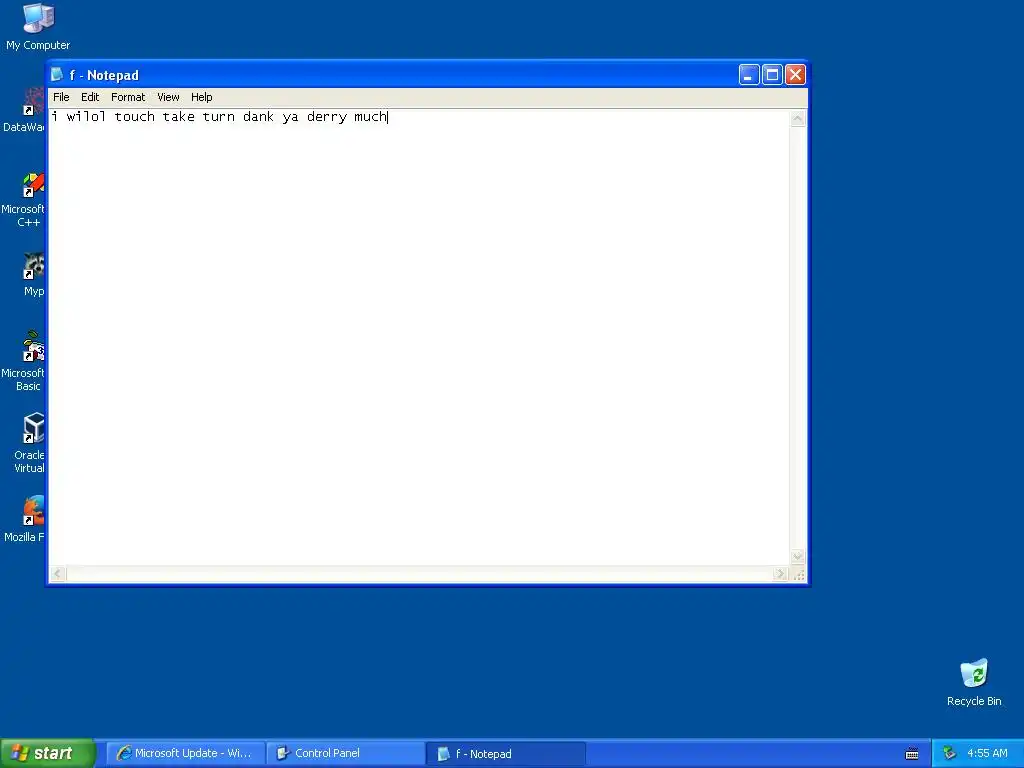Click the Notepad window resize grip
This screenshot has height=768, width=1024.
798,574
